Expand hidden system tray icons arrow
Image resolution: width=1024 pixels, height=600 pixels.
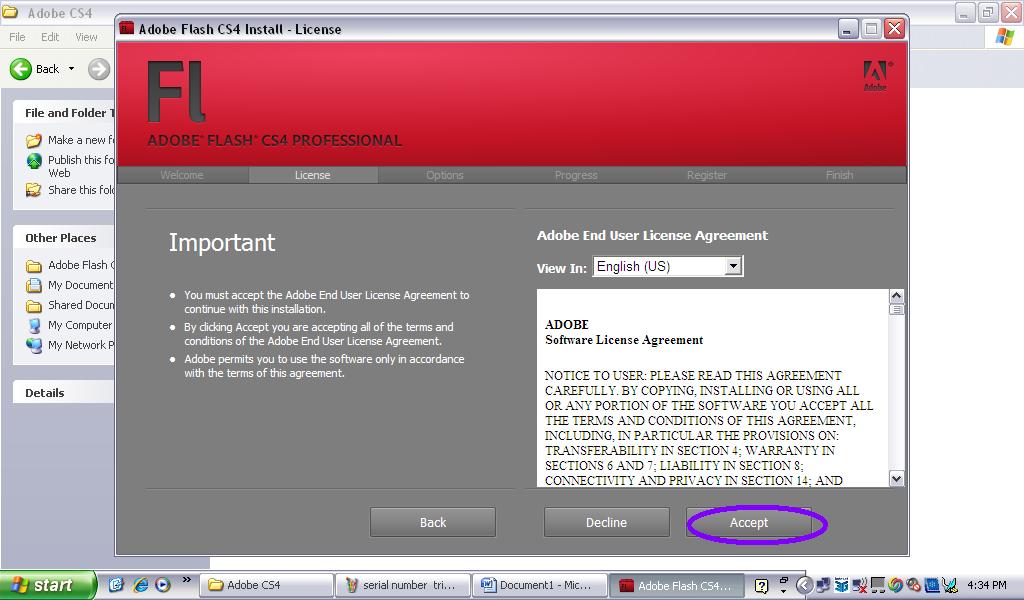(x=805, y=586)
